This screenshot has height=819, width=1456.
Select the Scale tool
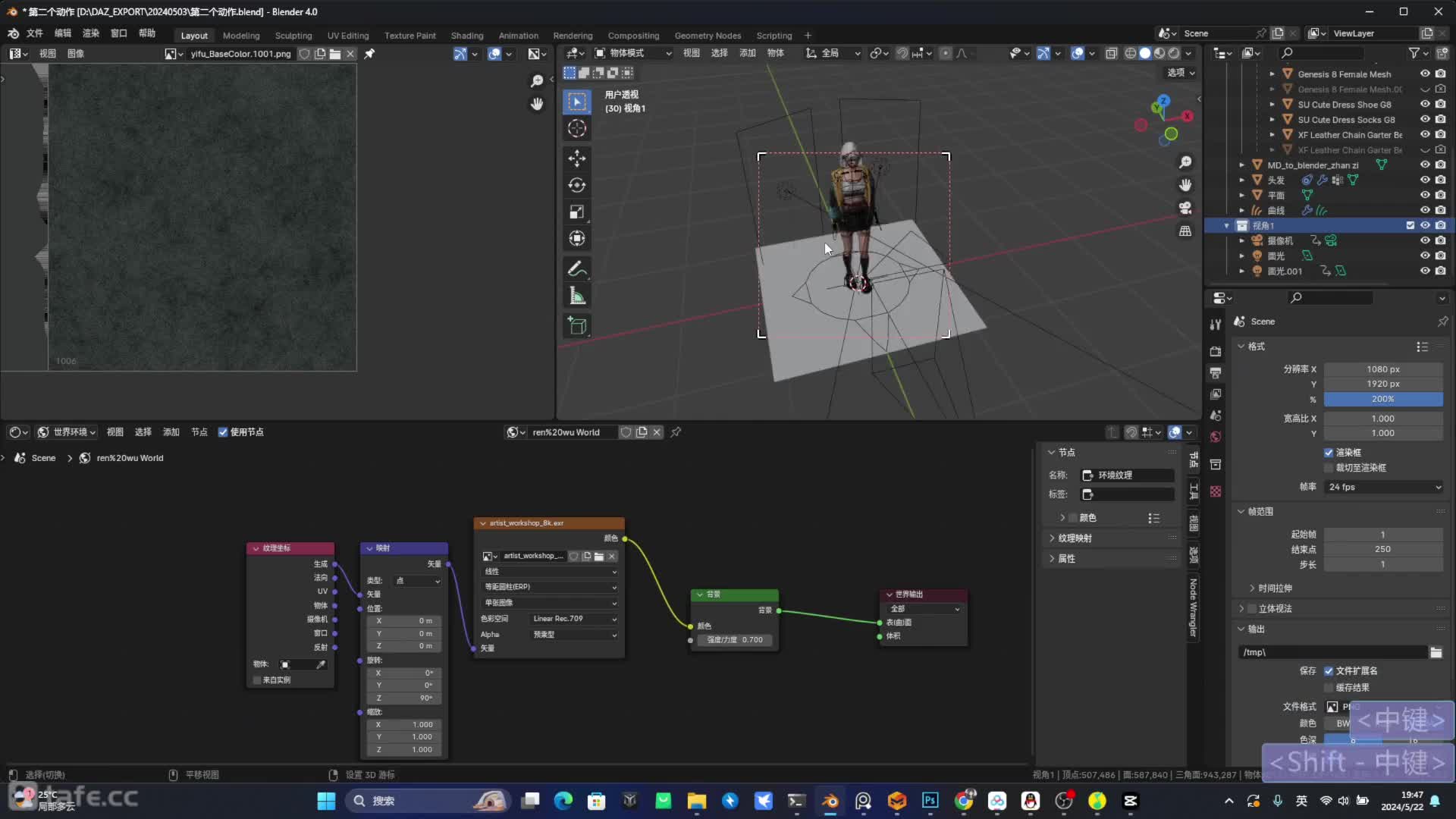point(577,212)
